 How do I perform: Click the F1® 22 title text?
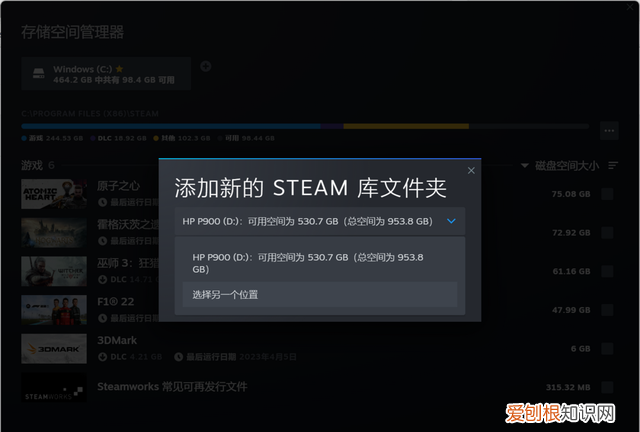pyautogui.click(x=116, y=301)
